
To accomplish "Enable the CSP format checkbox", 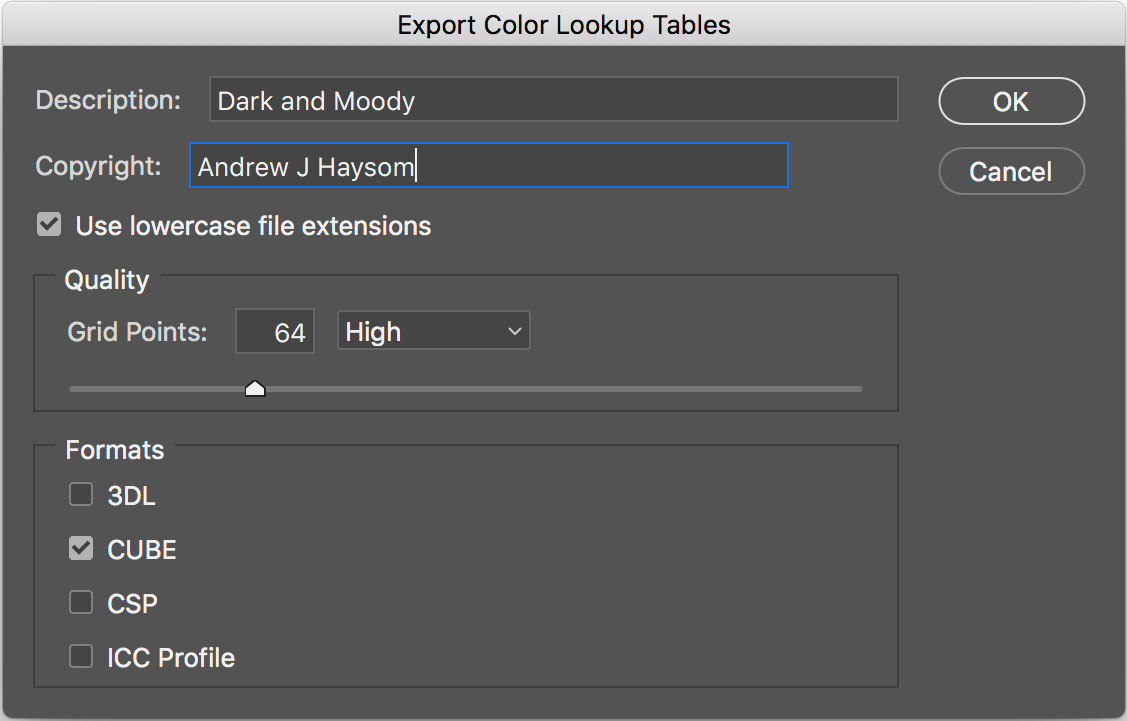I will (81, 603).
